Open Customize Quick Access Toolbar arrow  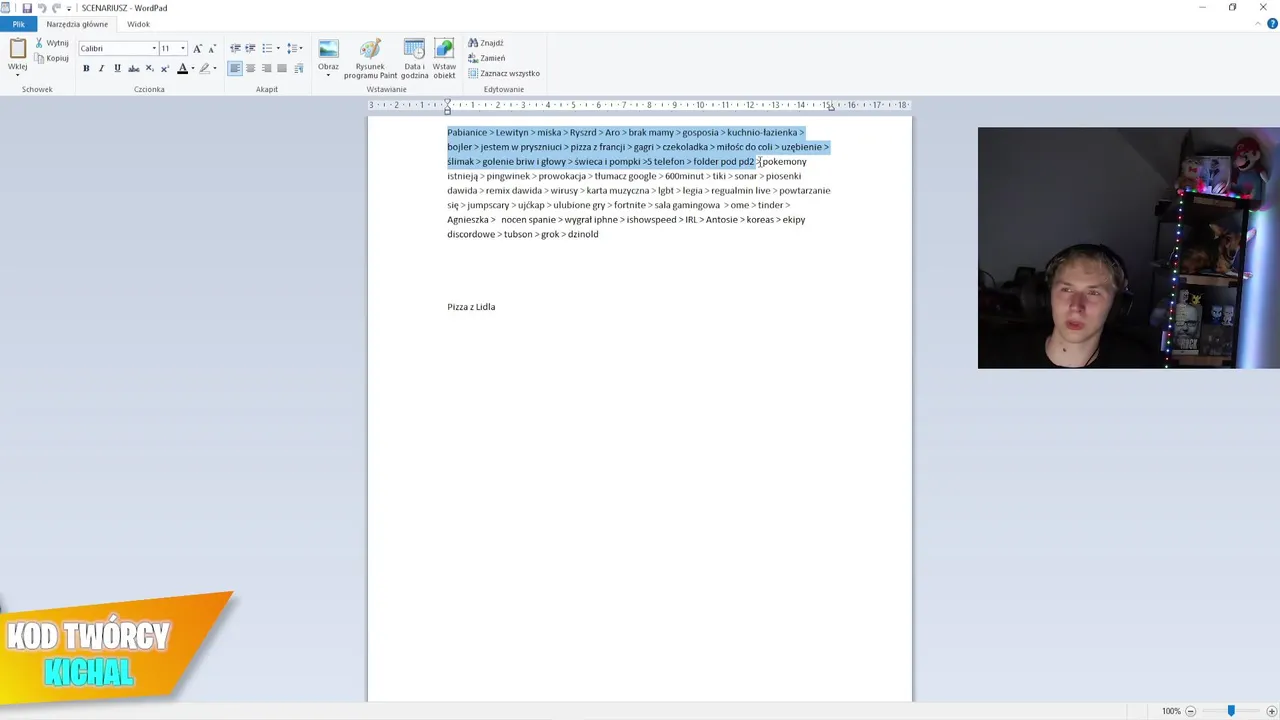pyautogui.click(x=69, y=8)
